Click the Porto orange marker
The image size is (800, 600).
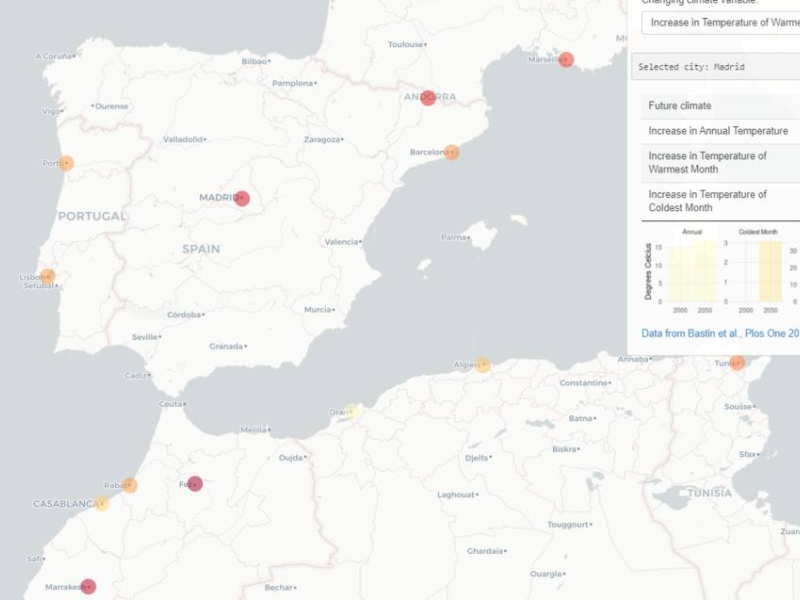(x=66, y=164)
